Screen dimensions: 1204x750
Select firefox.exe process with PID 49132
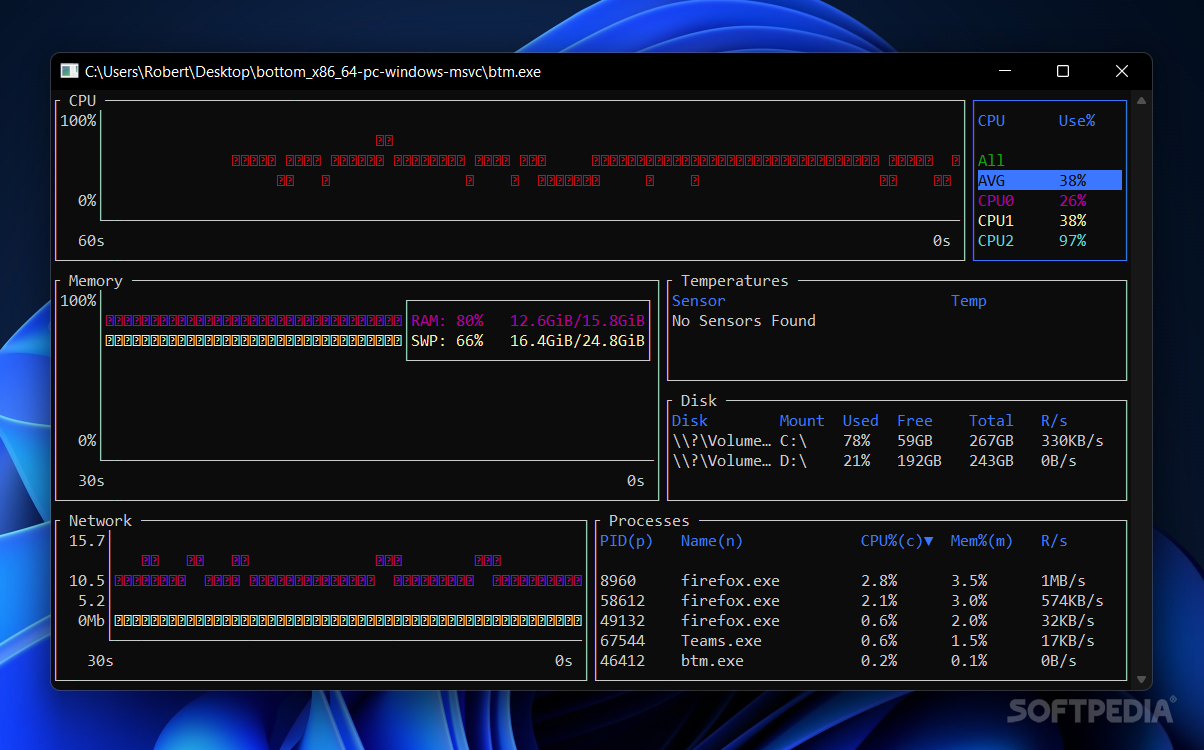click(x=860, y=621)
